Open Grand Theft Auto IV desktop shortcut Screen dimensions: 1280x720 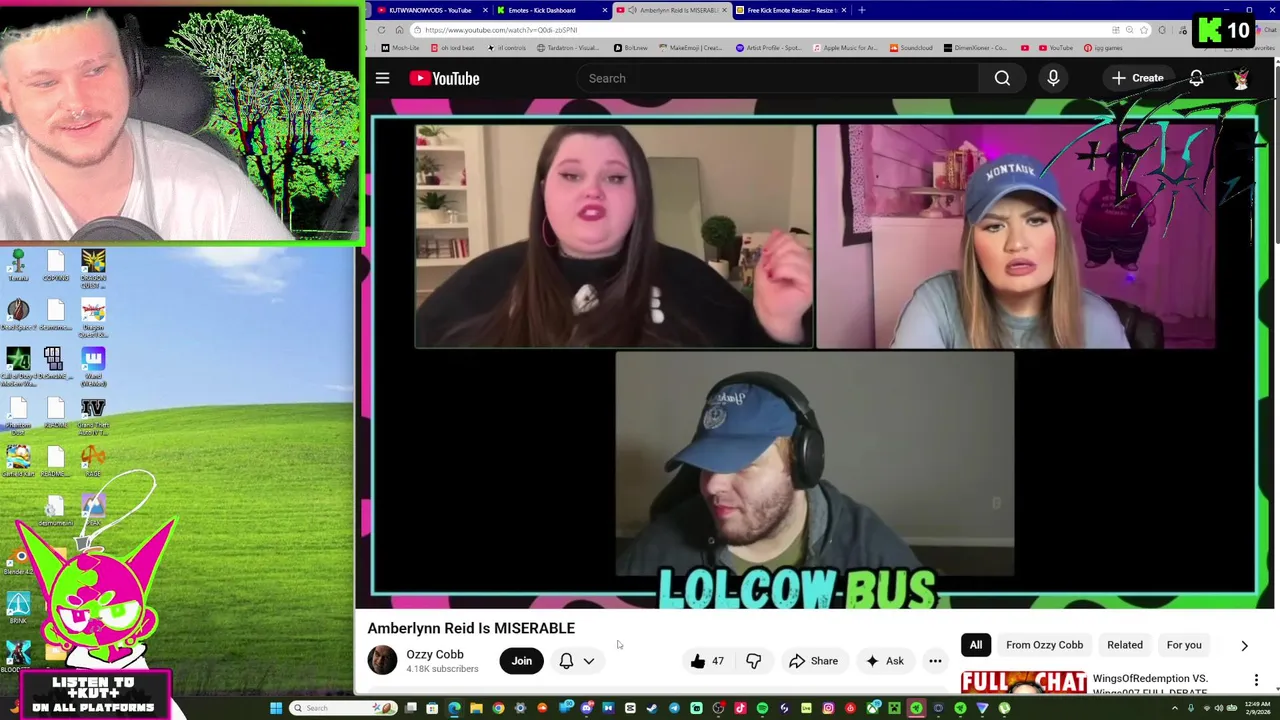[93, 416]
